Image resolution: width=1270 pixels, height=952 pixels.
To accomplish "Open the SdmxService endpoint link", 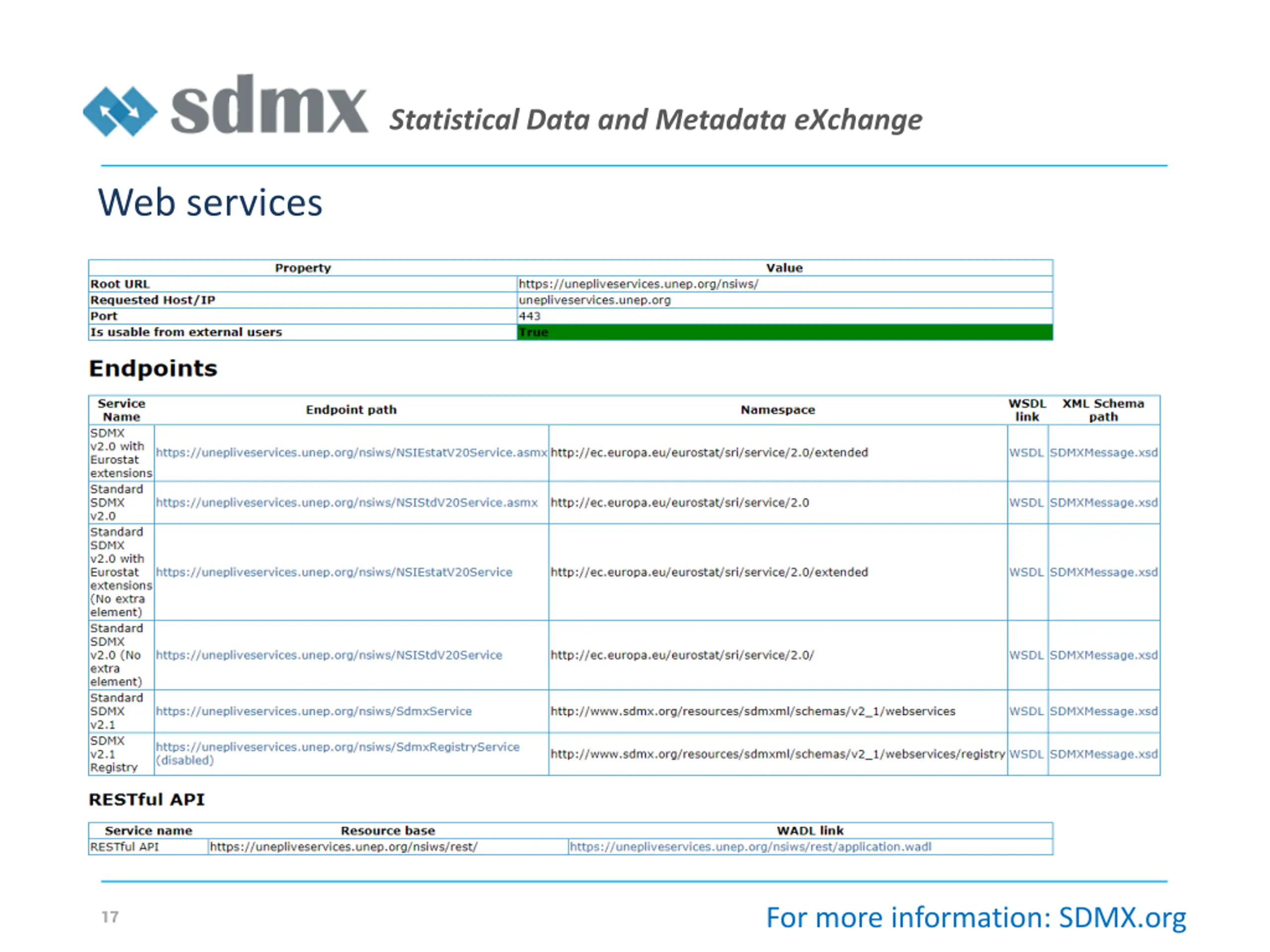I will 314,712.
